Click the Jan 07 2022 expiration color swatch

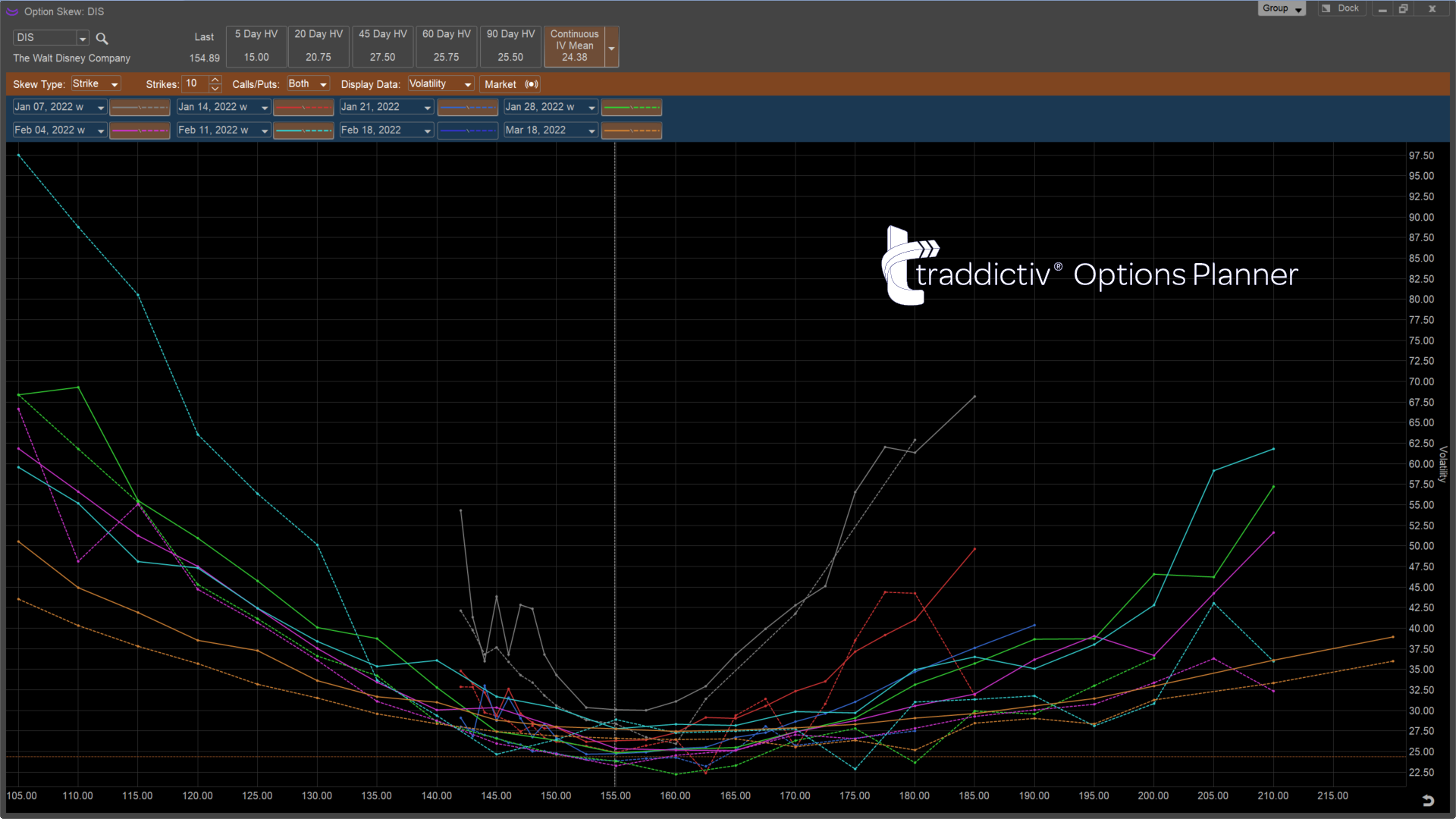click(138, 107)
